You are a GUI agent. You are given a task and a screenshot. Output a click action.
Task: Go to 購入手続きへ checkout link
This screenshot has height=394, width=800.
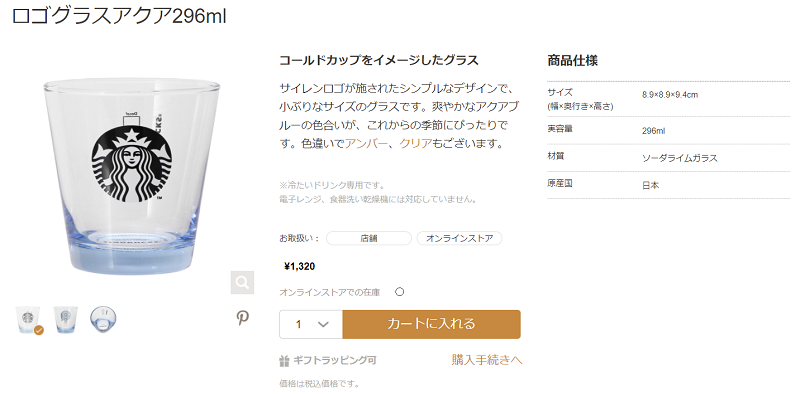[487, 360]
